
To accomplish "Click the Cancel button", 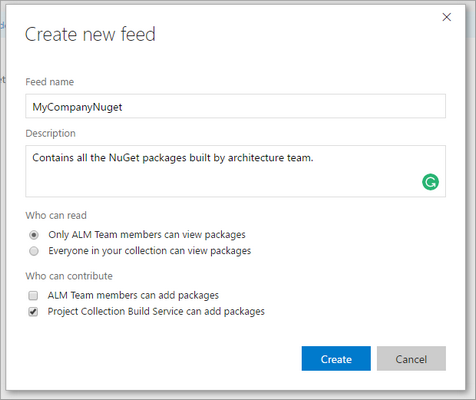I will [x=411, y=359].
